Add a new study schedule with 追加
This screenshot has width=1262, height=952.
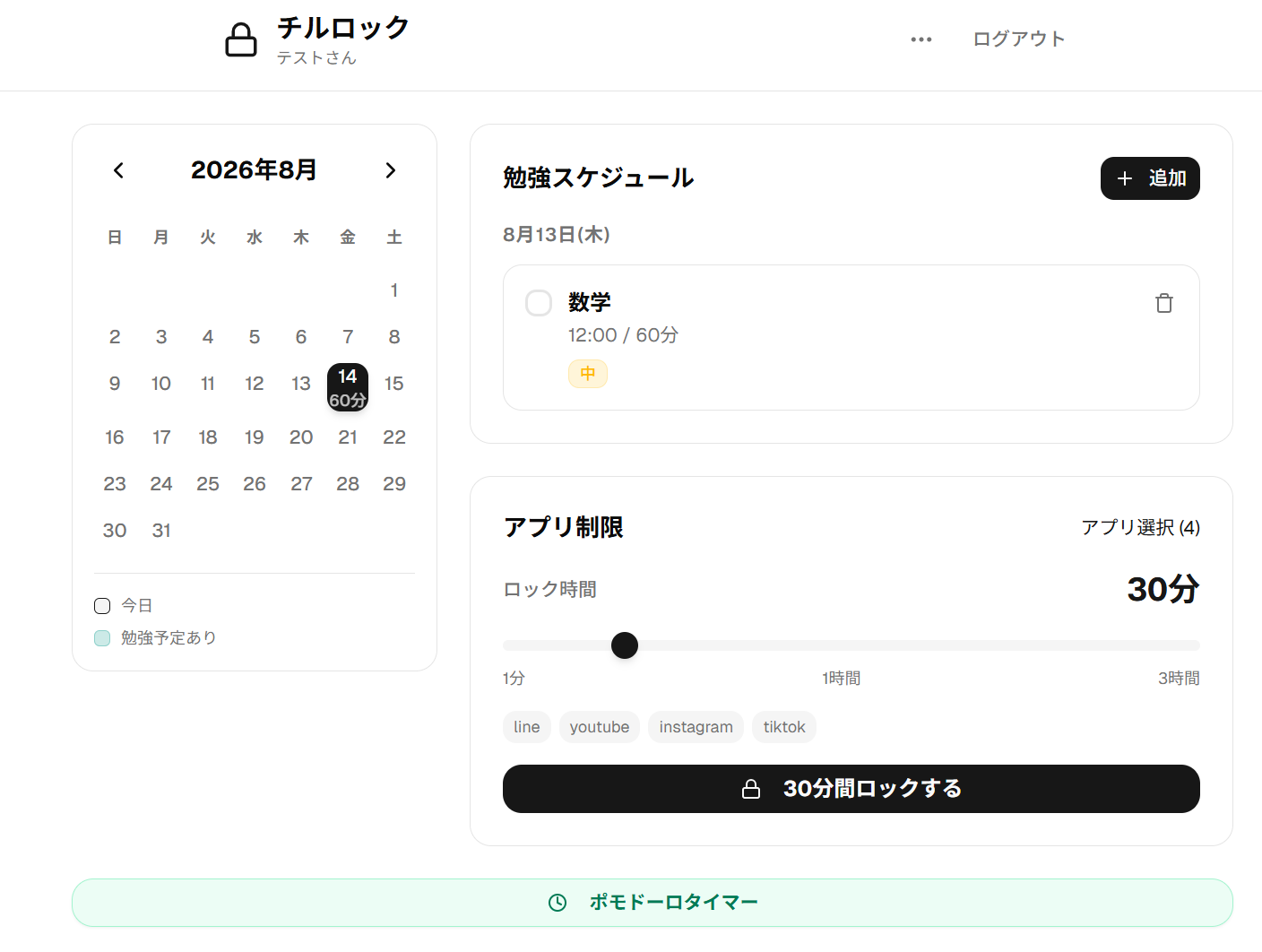[1150, 178]
